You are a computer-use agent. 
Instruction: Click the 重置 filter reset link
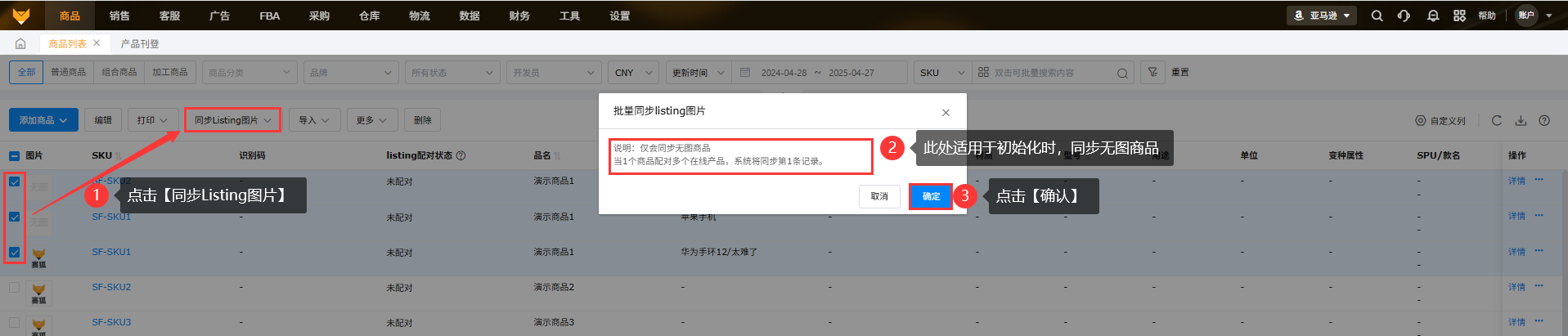pos(1180,72)
